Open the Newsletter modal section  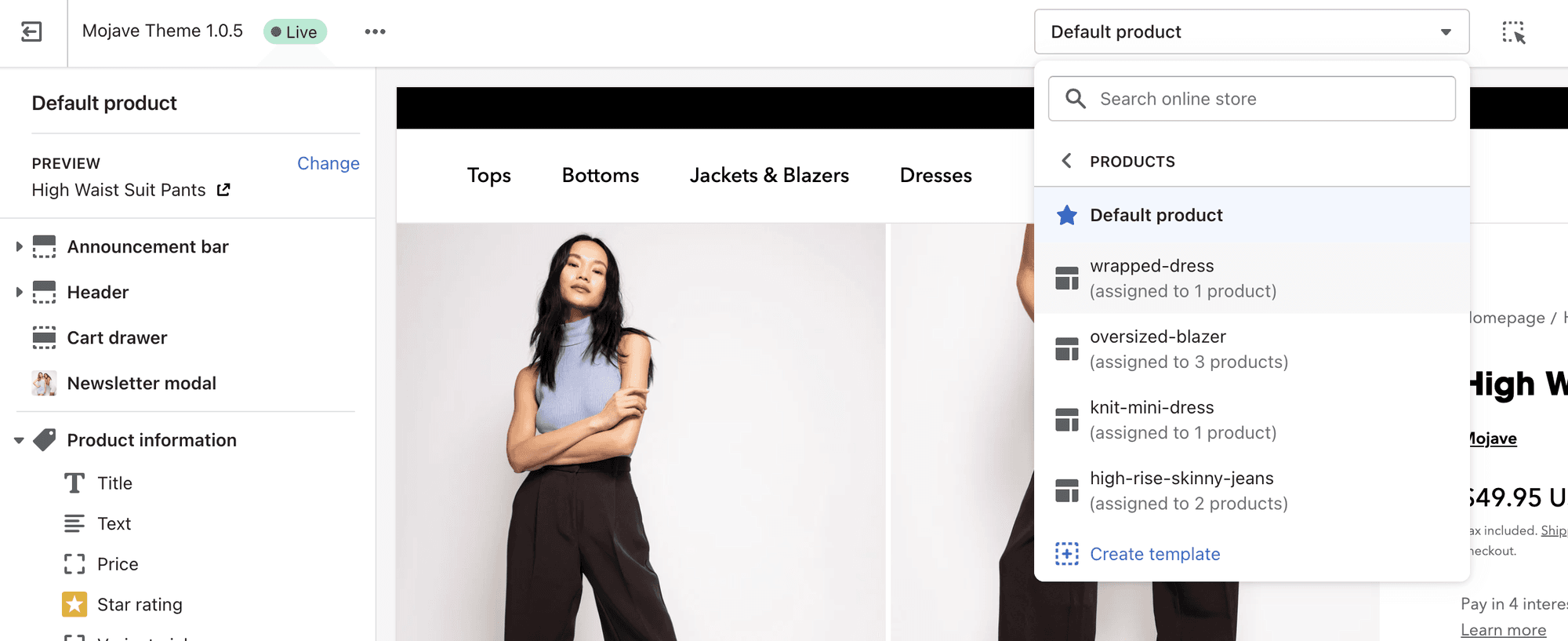pyautogui.click(x=141, y=383)
